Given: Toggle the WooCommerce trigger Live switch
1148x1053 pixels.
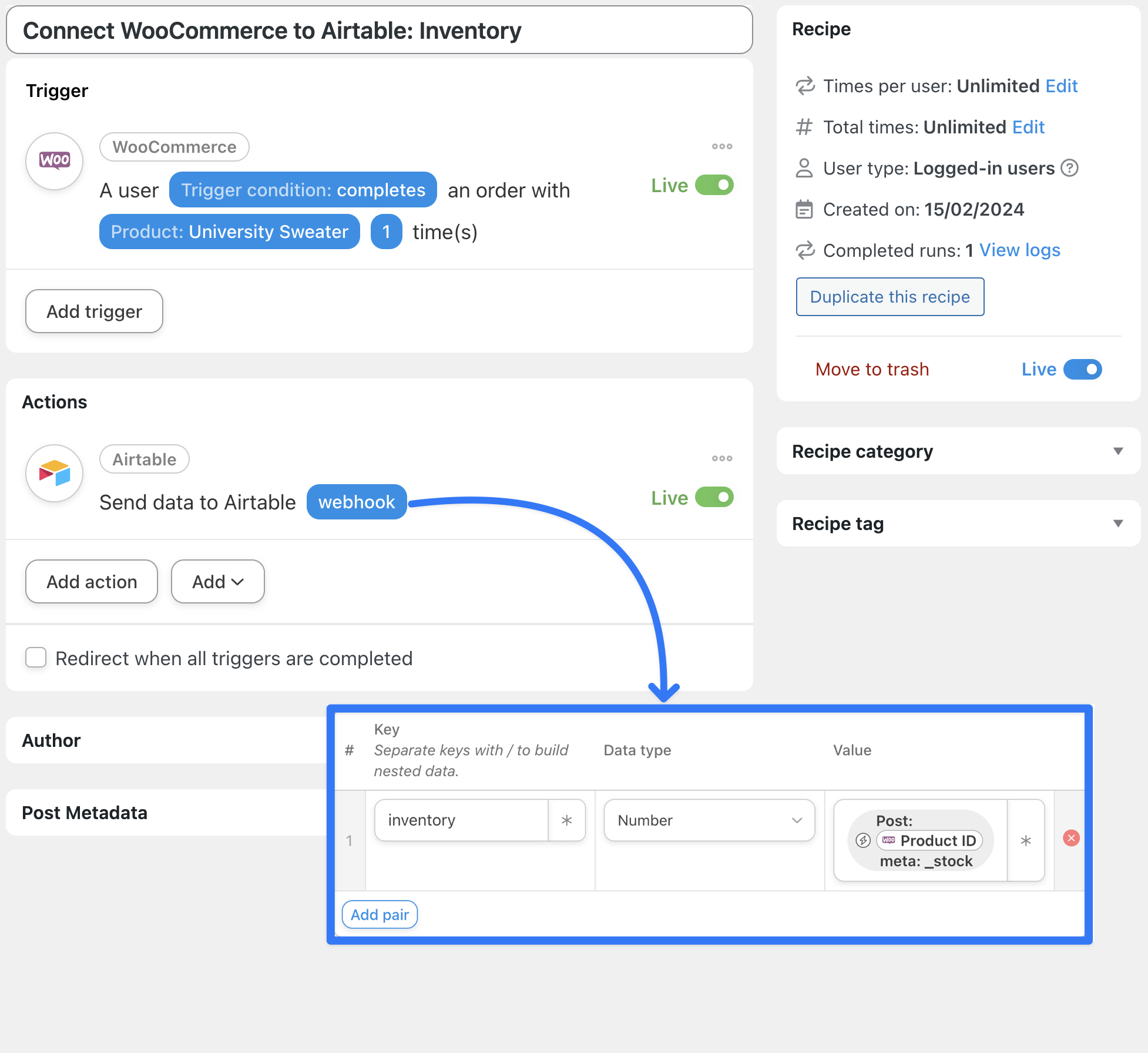Looking at the screenshot, I should [x=714, y=185].
